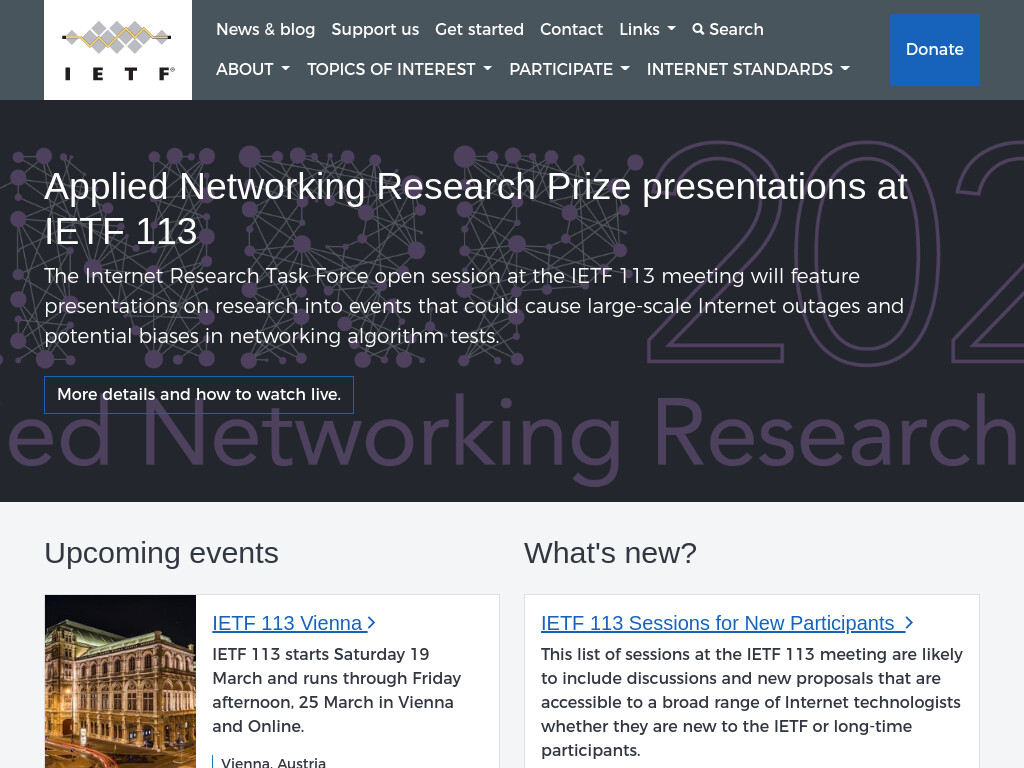Screen dimensions: 1024x768
Task: Go to Support us page
Action: [x=375, y=29]
